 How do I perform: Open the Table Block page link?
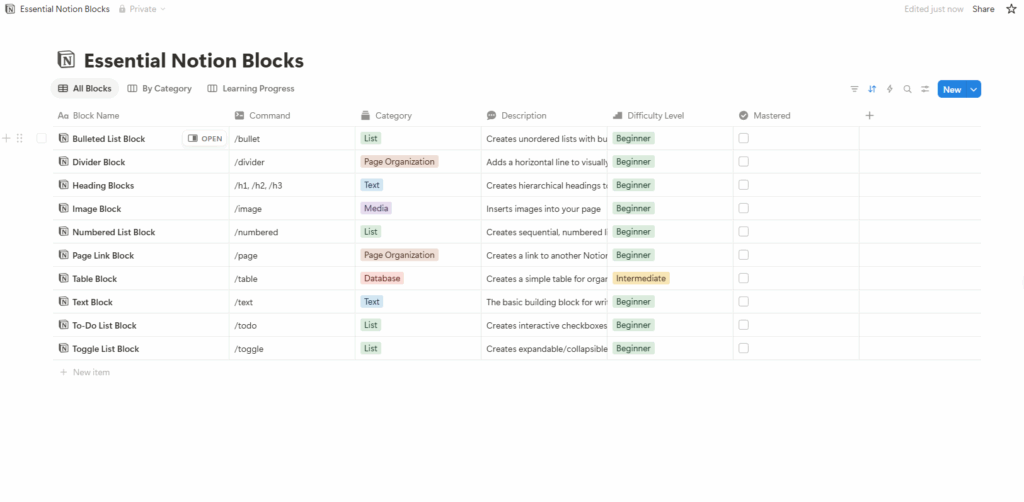(95, 279)
